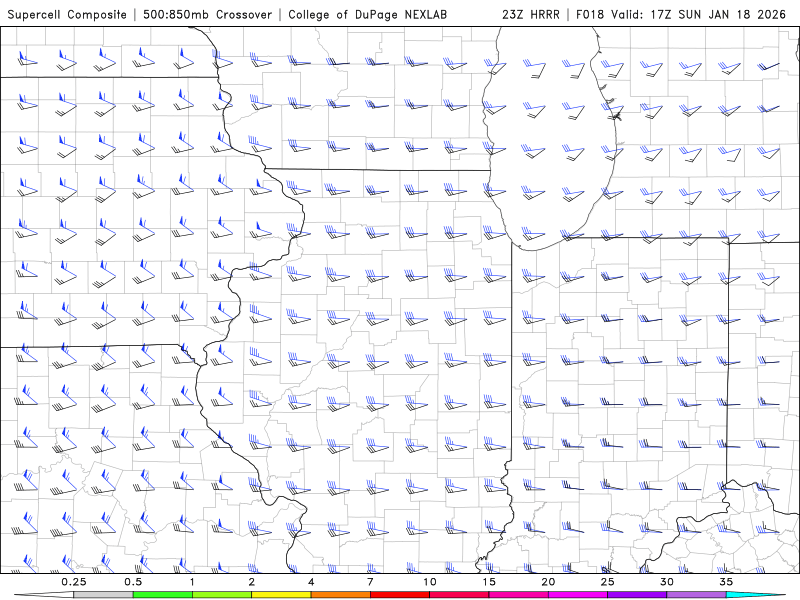Click the "23Z HRRR" model run text
This screenshot has width=800, height=600.
tap(531, 14)
